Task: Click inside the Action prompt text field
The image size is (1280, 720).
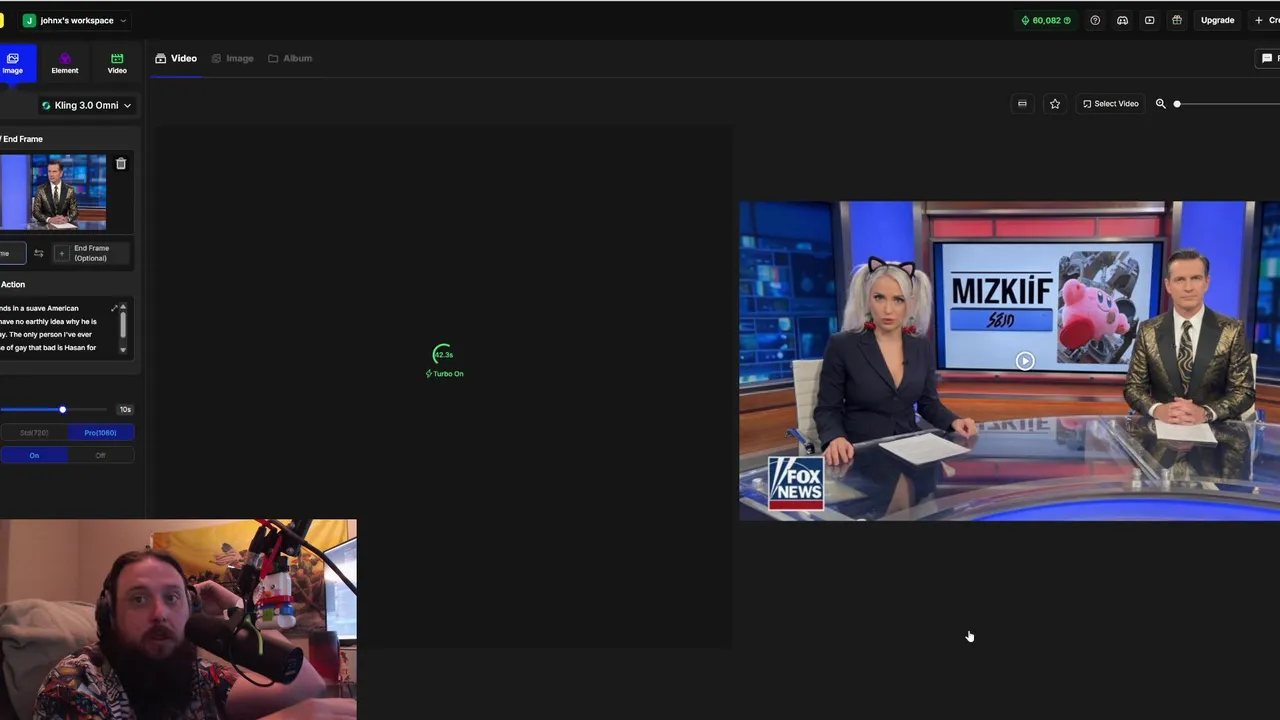Action: [54, 328]
